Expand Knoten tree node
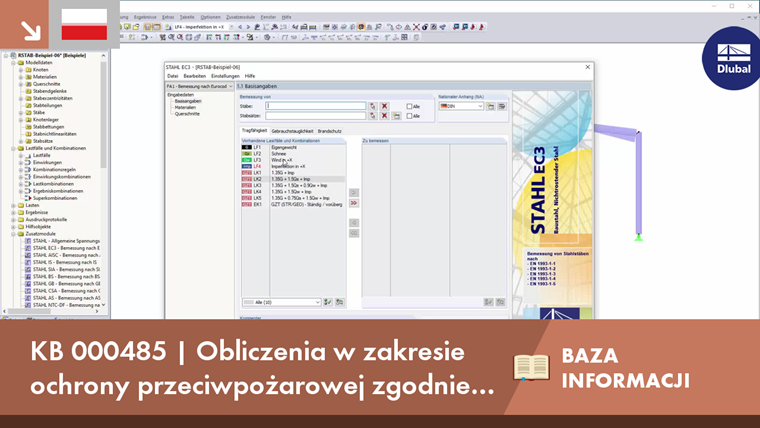This screenshot has height=428, width=760. tap(21, 70)
